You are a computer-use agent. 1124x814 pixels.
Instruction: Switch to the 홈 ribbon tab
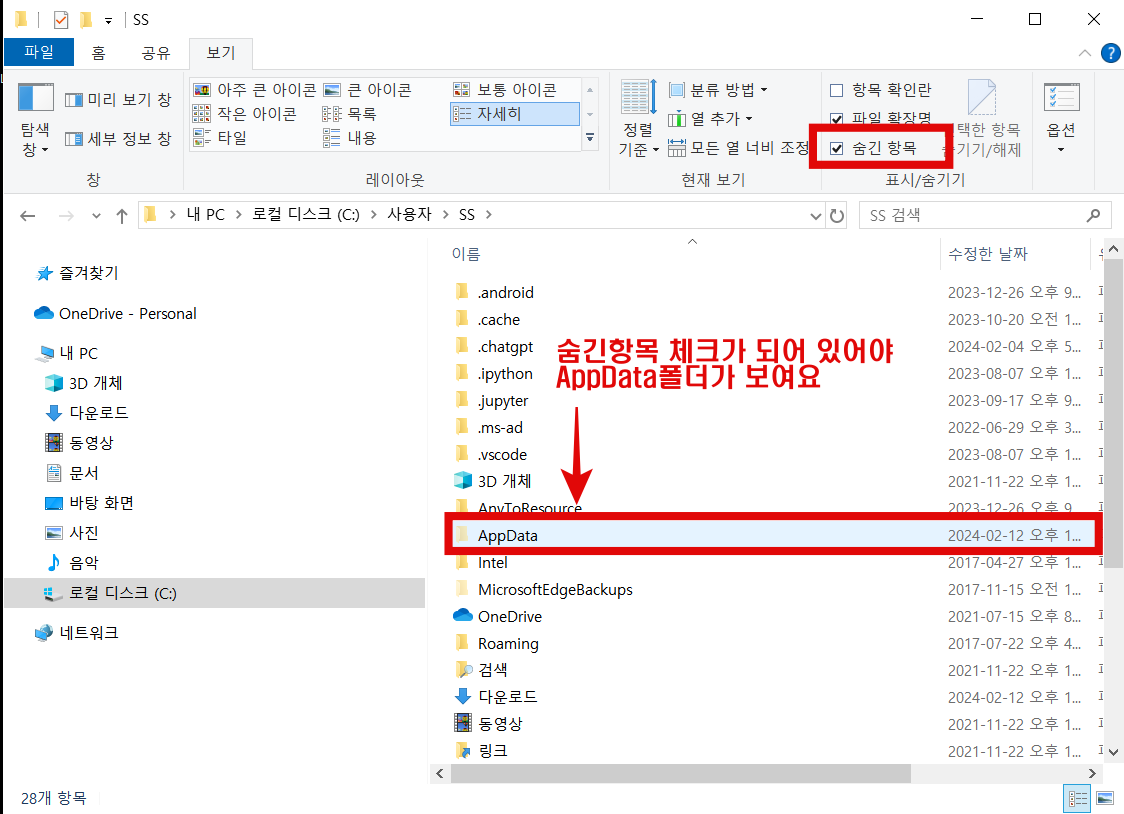[97, 53]
